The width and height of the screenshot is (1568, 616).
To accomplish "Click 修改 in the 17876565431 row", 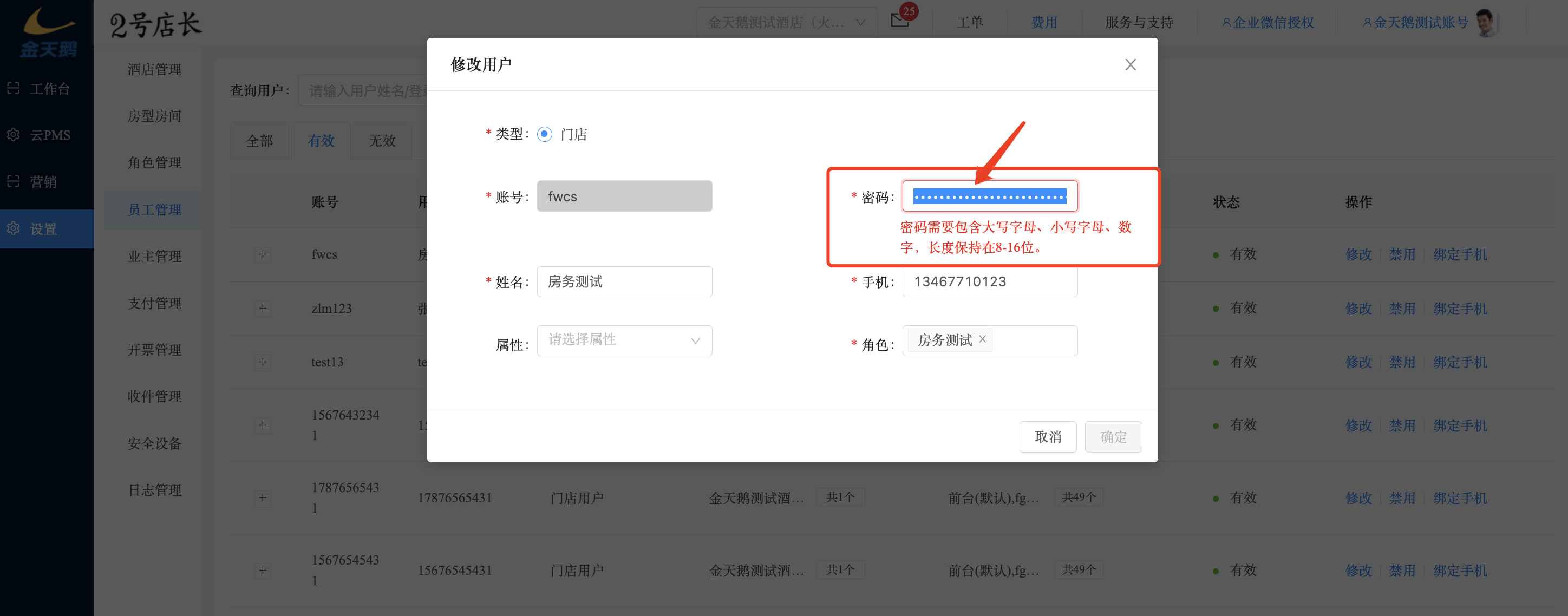I will tap(1358, 498).
